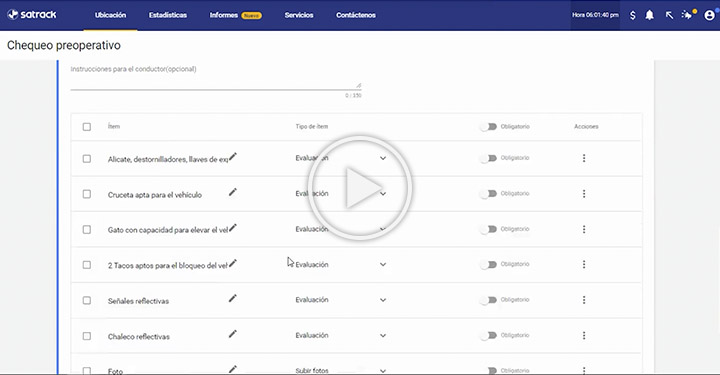Edit the Chaleco reflectivas item name
Viewport: 720px width, 375px height.
233,334
